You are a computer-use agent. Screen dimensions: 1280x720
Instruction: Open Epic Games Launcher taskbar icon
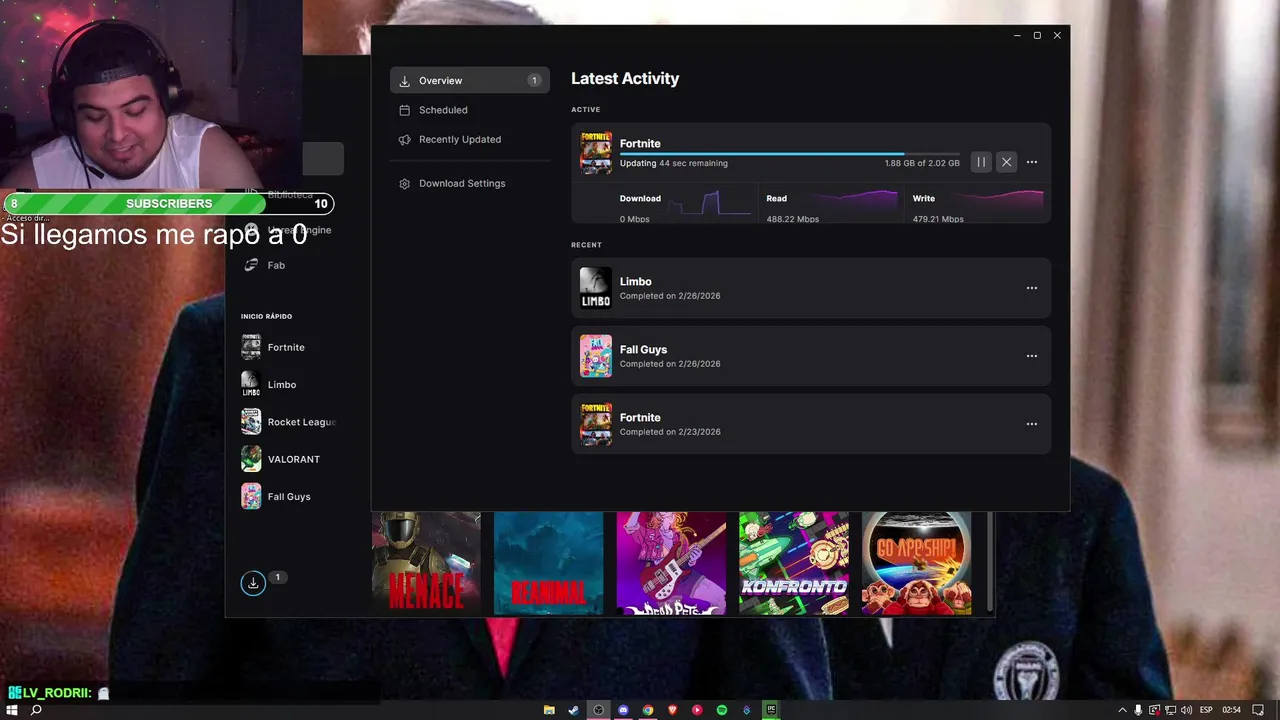771,710
